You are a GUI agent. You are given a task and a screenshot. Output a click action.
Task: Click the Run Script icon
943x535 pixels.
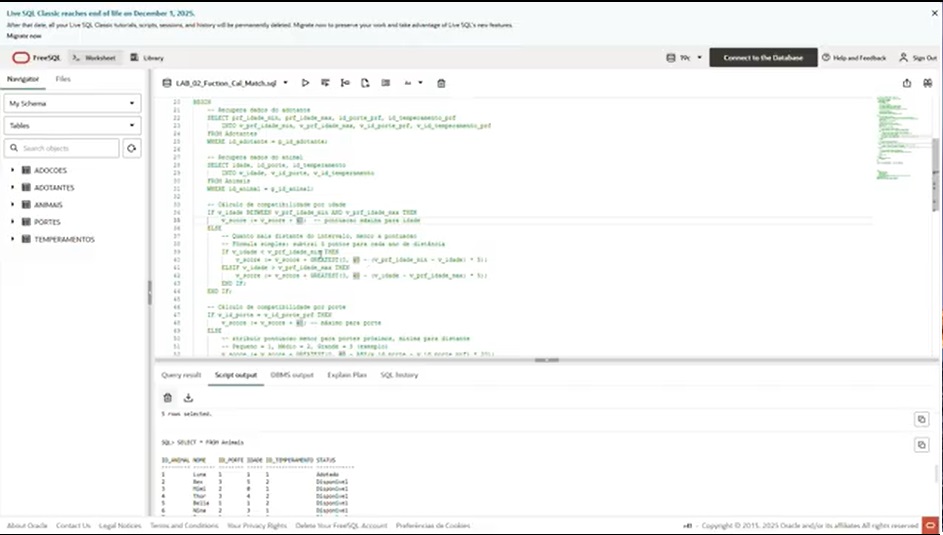[326, 83]
